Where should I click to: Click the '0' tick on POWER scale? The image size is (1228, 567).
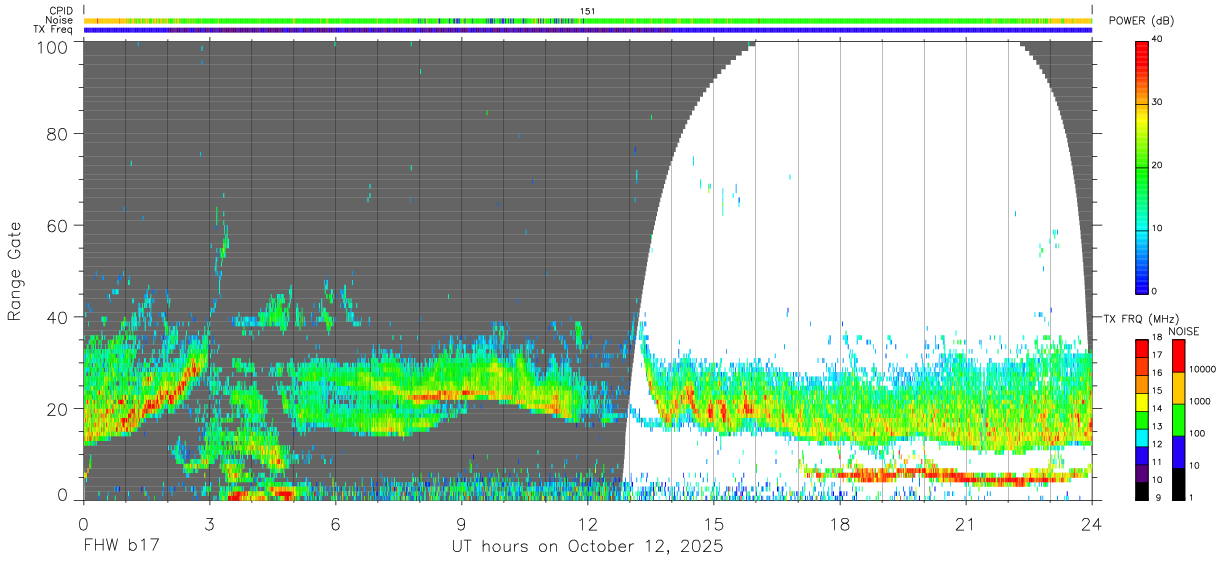(x=1156, y=291)
